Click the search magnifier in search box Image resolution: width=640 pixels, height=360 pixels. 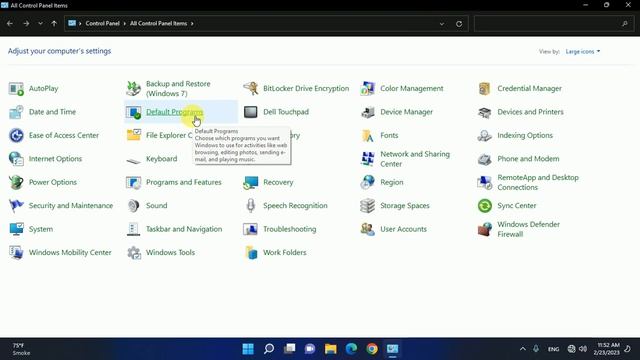(624, 24)
